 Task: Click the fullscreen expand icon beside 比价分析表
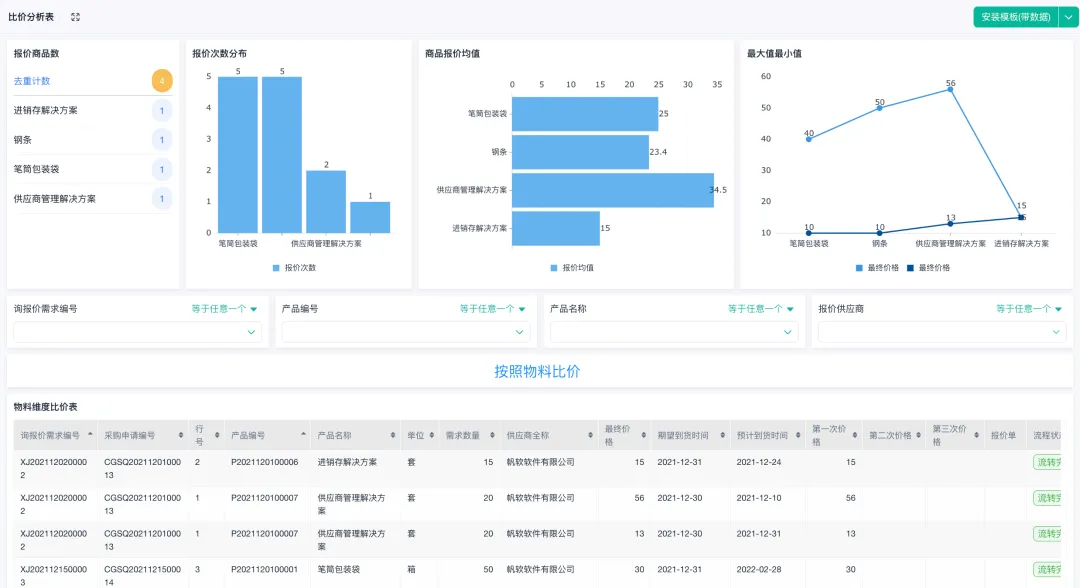tap(75, 17)
